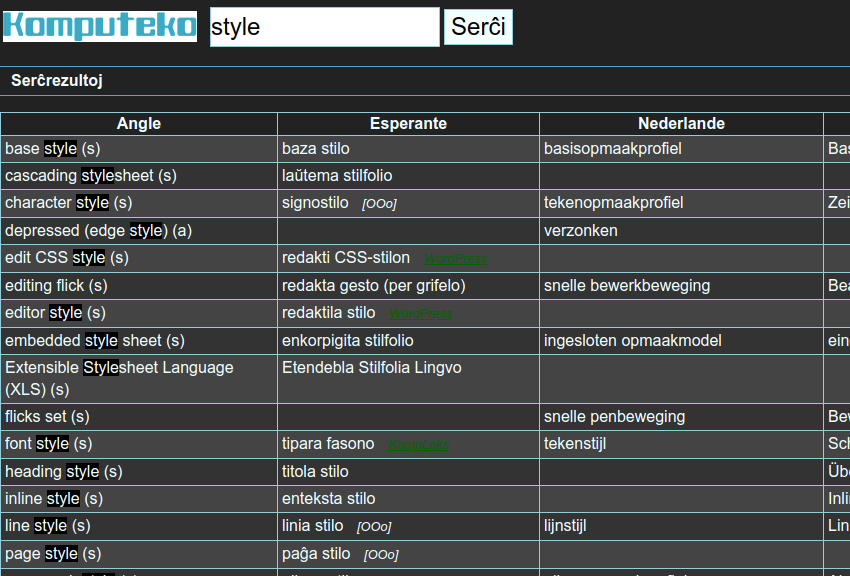Click the 'embedded style sheet (s)' entry
The image size is (850, 576).
click(x=95, y=340)
